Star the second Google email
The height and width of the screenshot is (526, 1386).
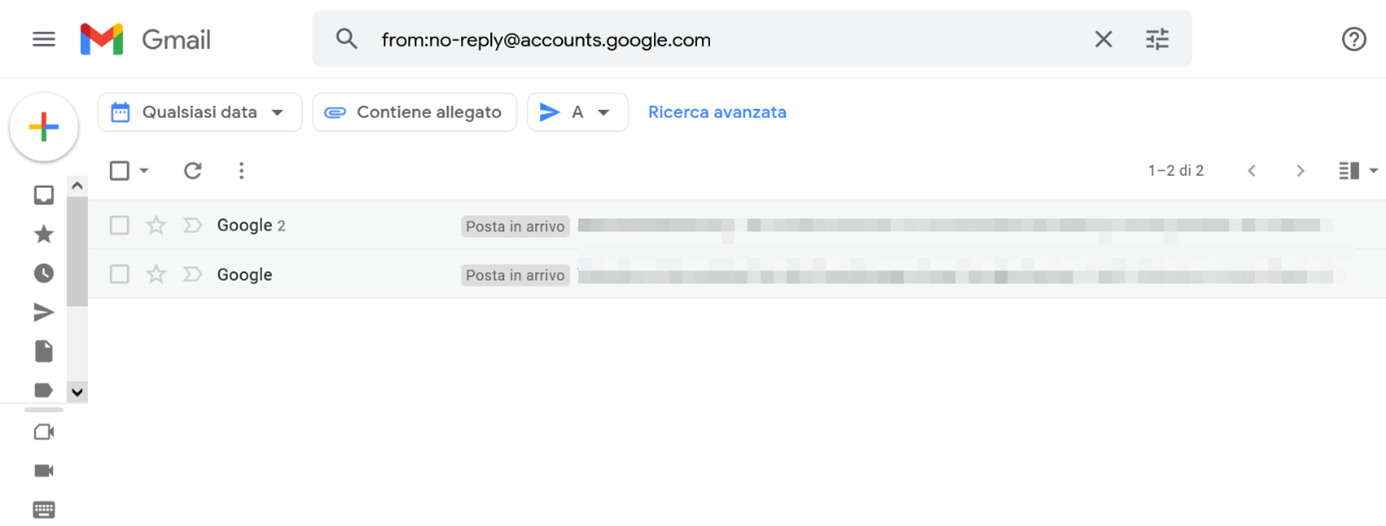(x=156, y=274)
